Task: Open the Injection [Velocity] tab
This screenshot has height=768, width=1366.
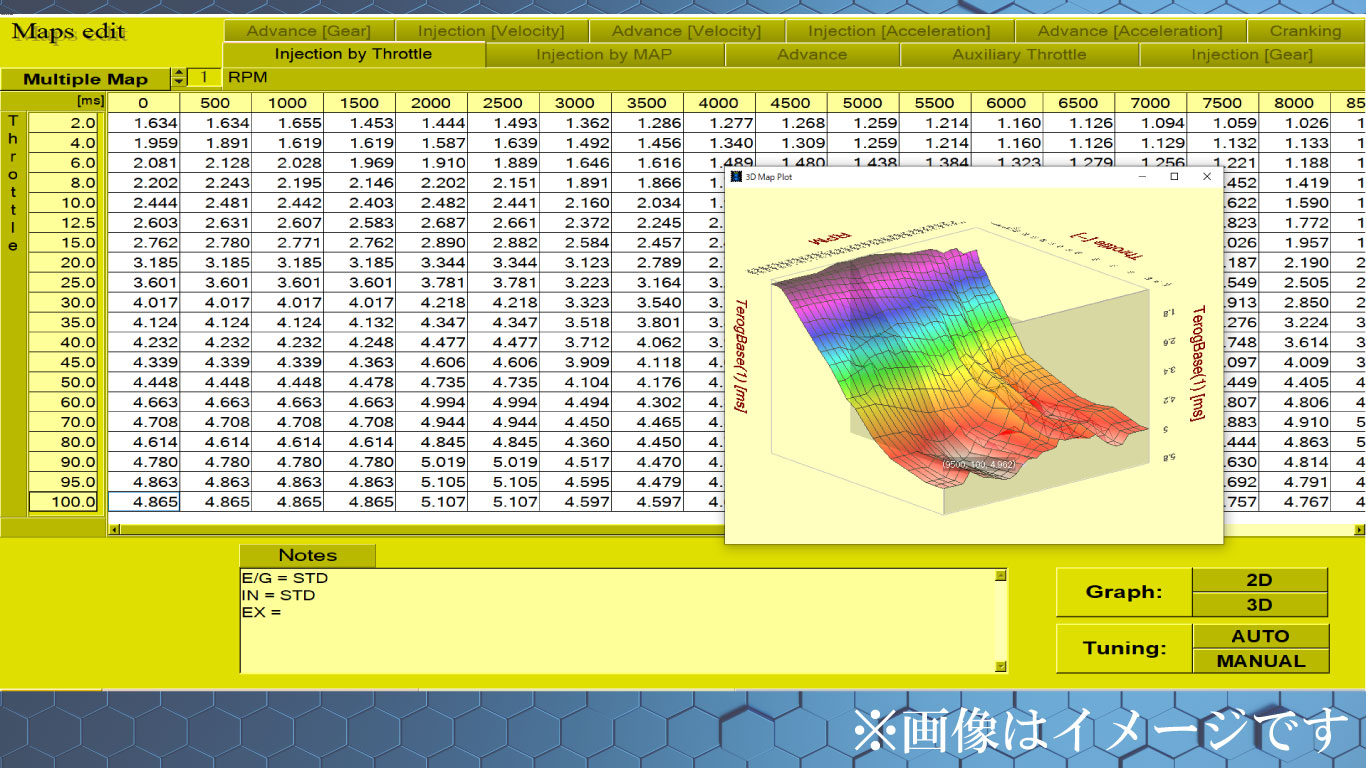Action: tap(491, 31)
